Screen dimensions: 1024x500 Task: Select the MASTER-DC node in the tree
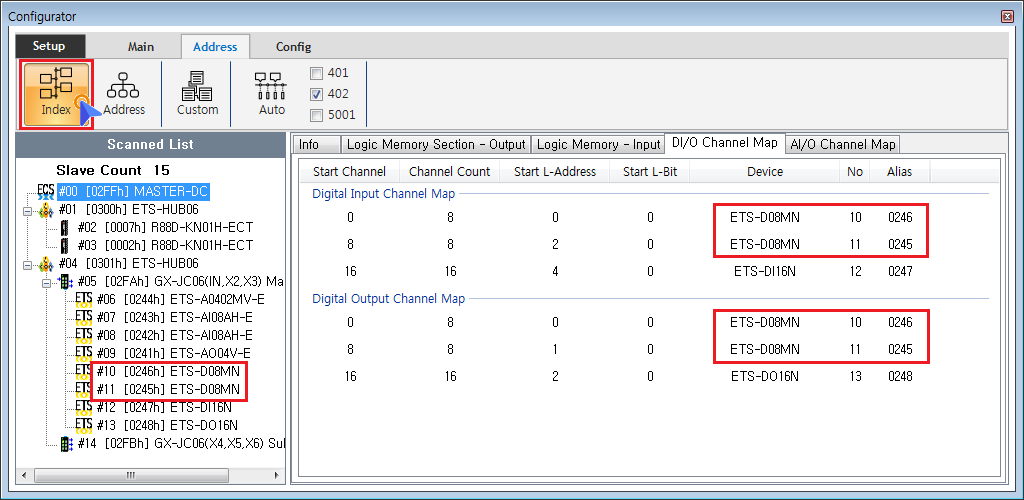click(134, 191)
